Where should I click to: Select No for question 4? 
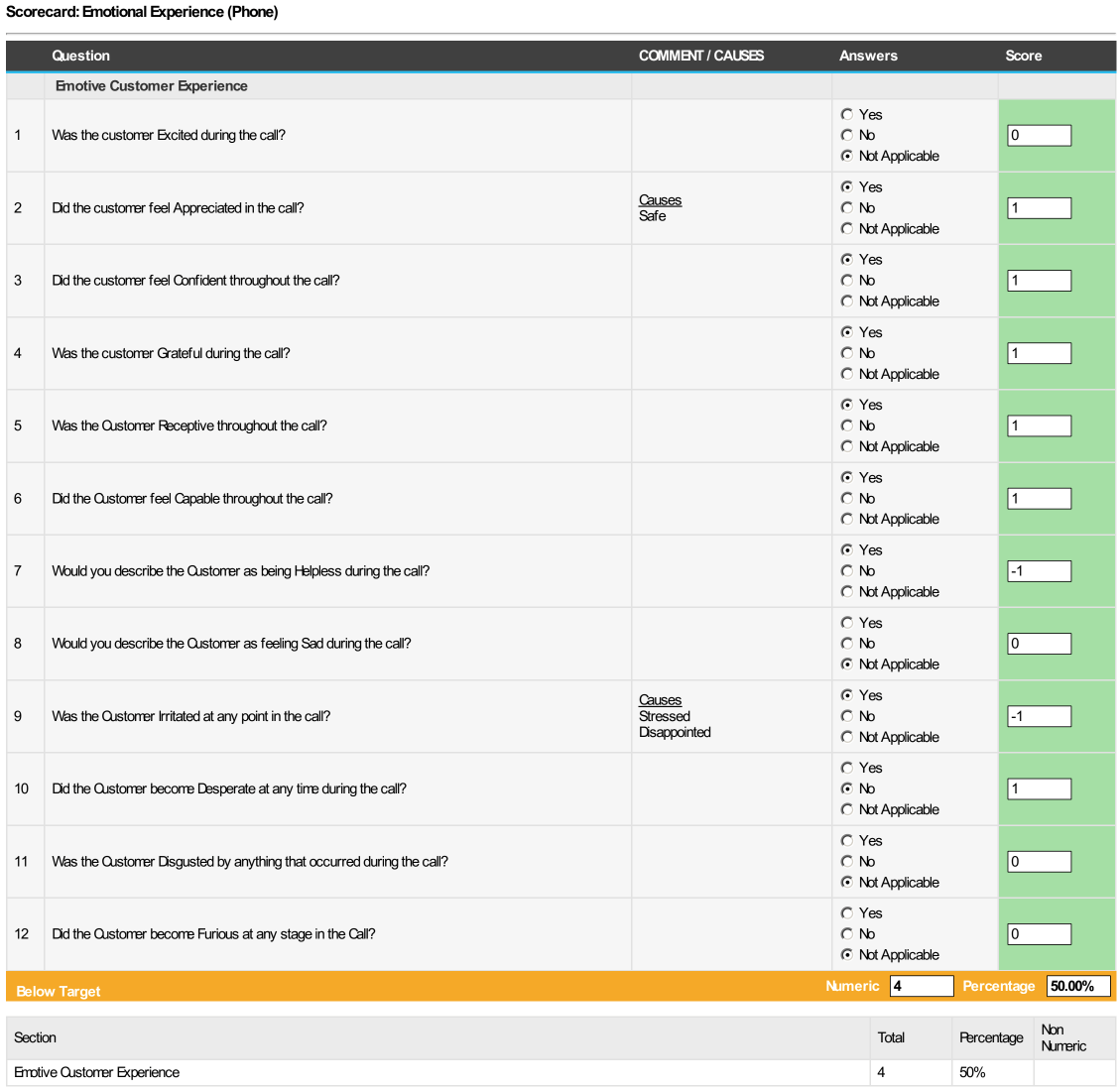[847, 353]
